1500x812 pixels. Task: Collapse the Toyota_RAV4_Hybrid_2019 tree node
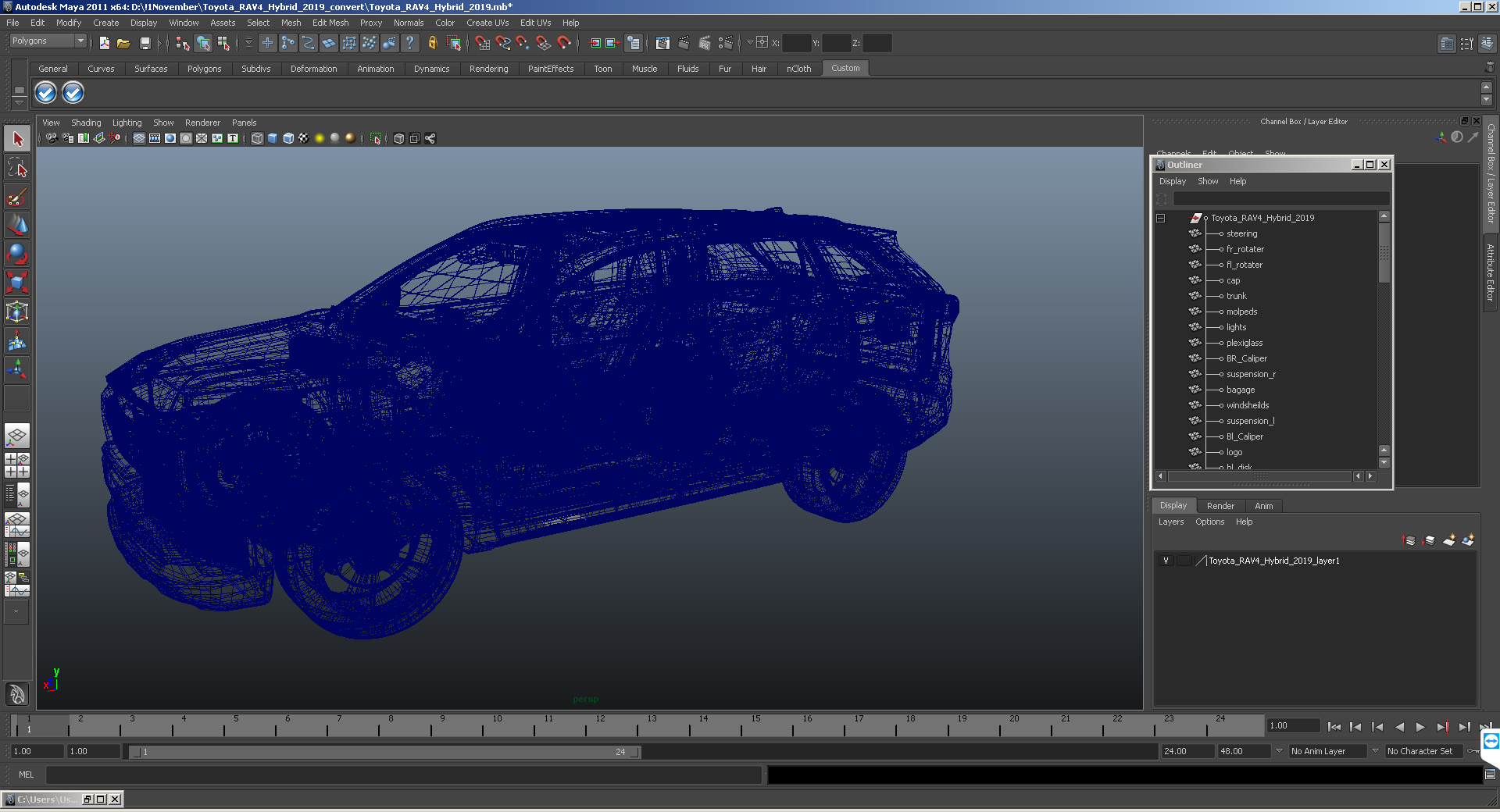1160,218
